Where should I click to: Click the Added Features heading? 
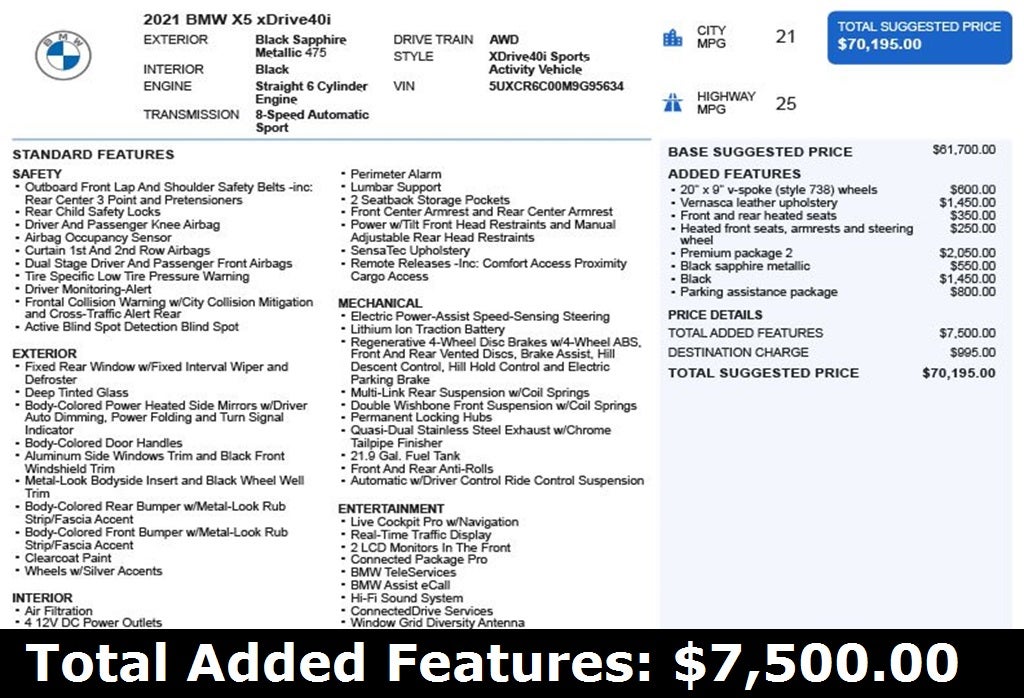[x=734, y=174]
